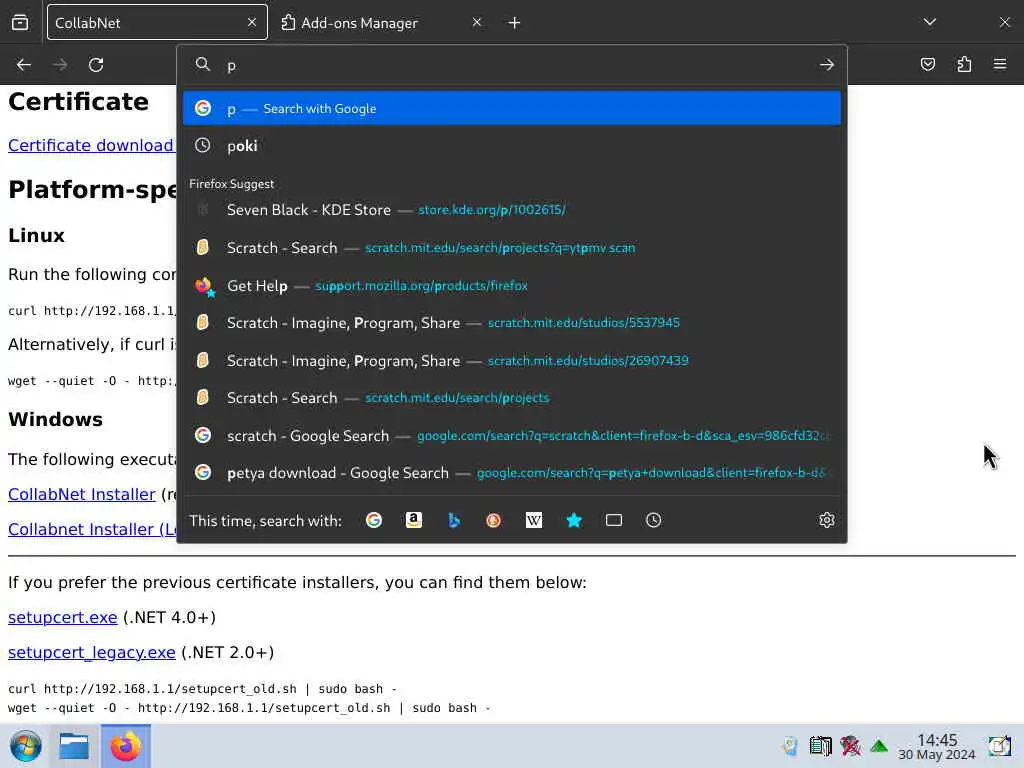Click the clipboard tray icon
The width and height of the screenshot is (1024, 768).
click(x=820, y=746)
